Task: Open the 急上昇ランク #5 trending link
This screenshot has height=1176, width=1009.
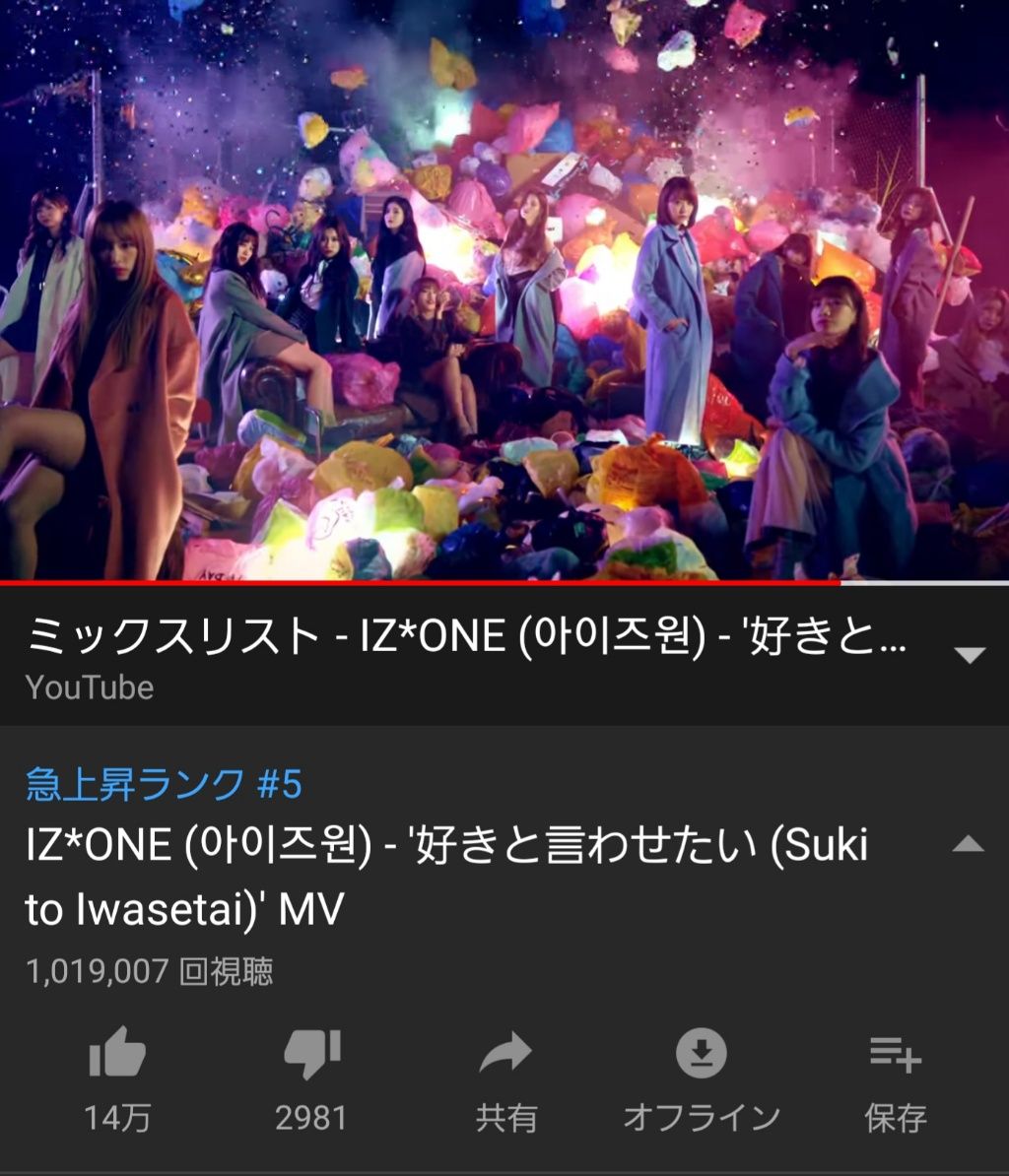Action: click(164, 785)
